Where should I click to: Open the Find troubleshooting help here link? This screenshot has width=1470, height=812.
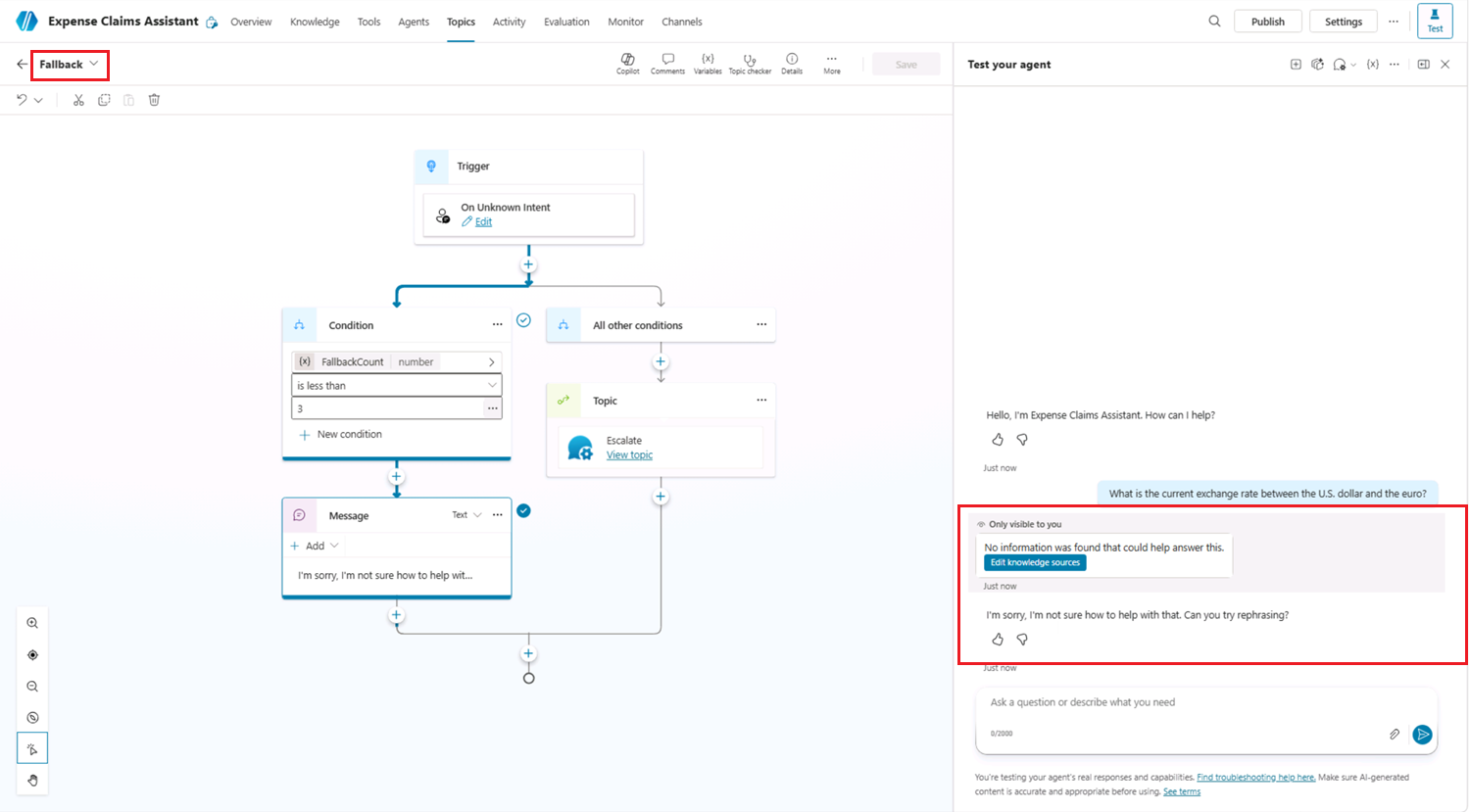point(1255,778)
